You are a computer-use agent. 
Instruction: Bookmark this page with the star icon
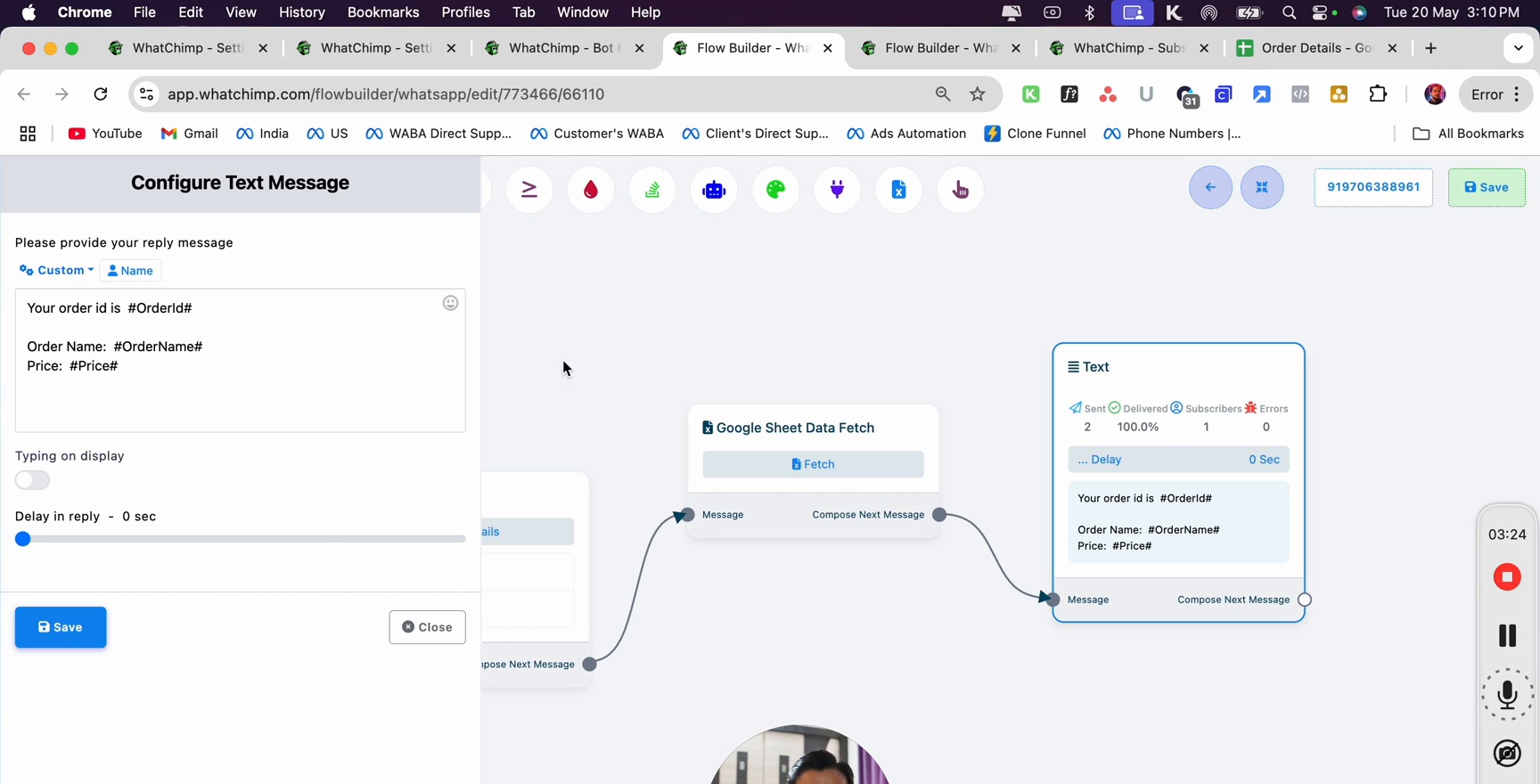click(978, 94)
